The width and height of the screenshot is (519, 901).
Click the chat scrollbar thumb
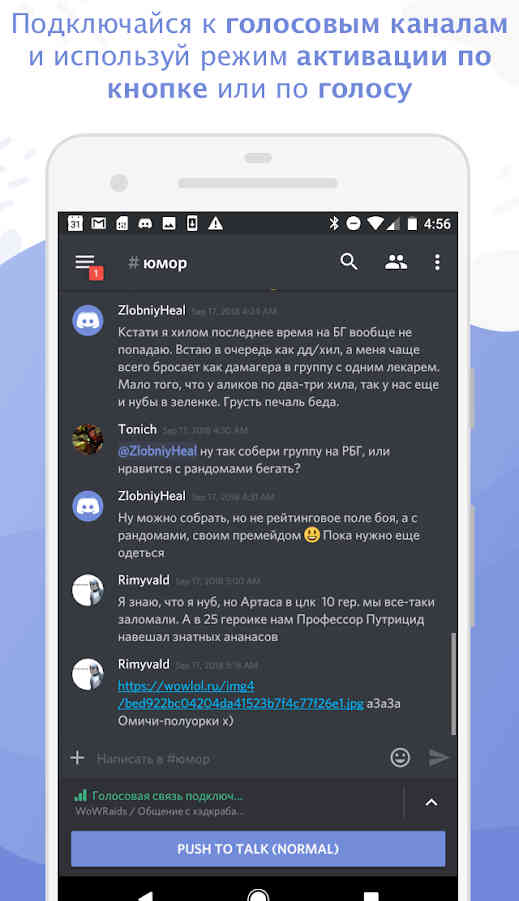[x=453, y=684]
